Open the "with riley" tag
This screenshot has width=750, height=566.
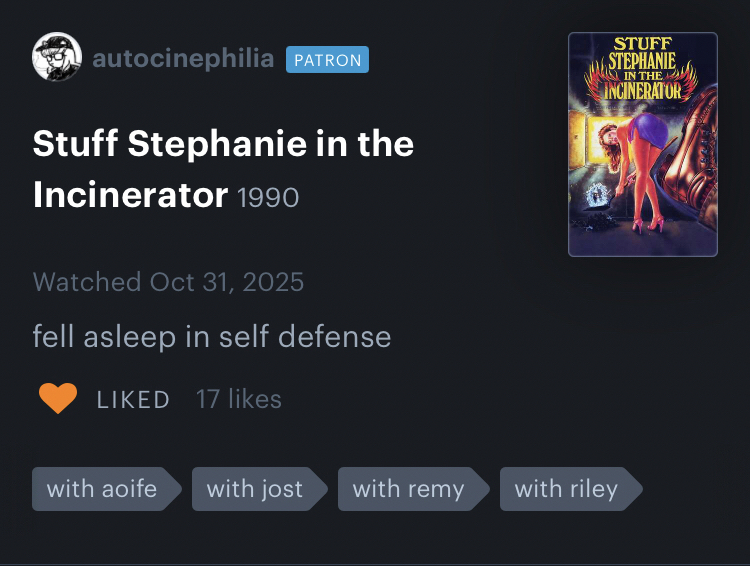(x=565, y=489)
